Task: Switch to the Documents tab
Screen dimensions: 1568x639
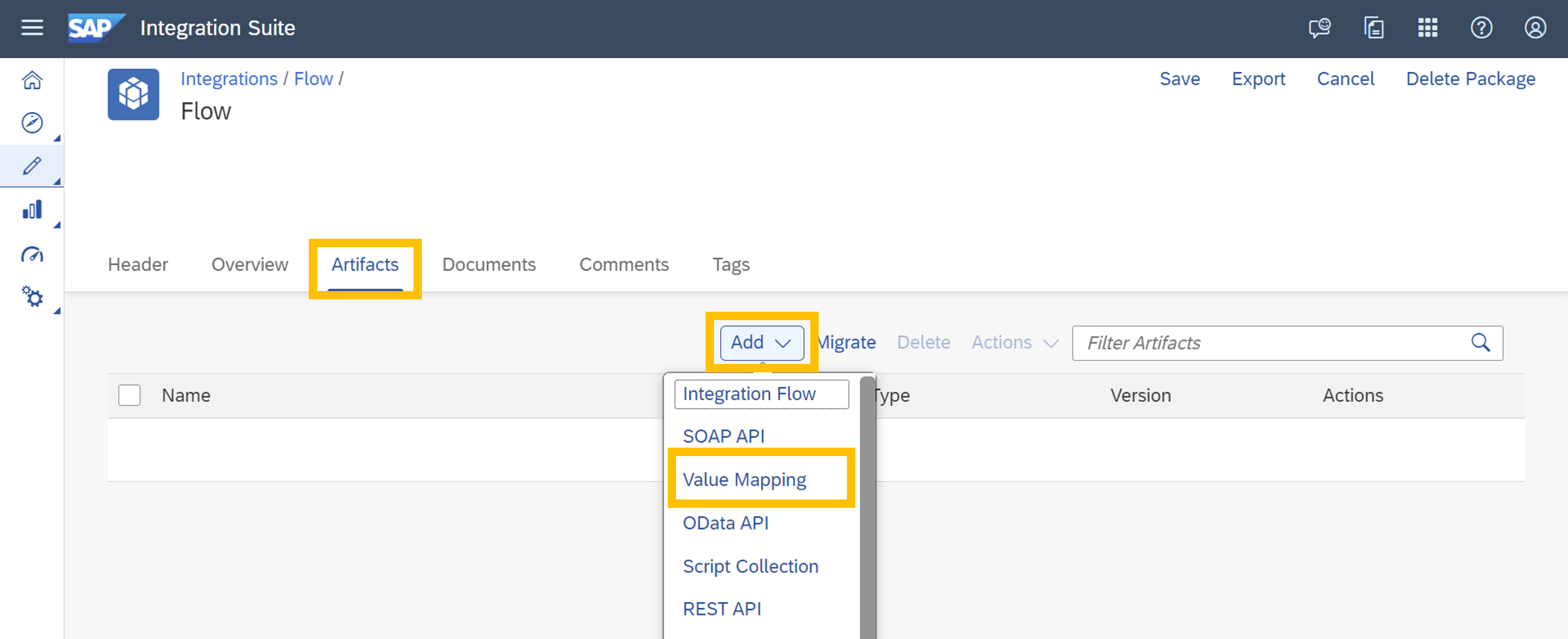Action: pos(488,264)
